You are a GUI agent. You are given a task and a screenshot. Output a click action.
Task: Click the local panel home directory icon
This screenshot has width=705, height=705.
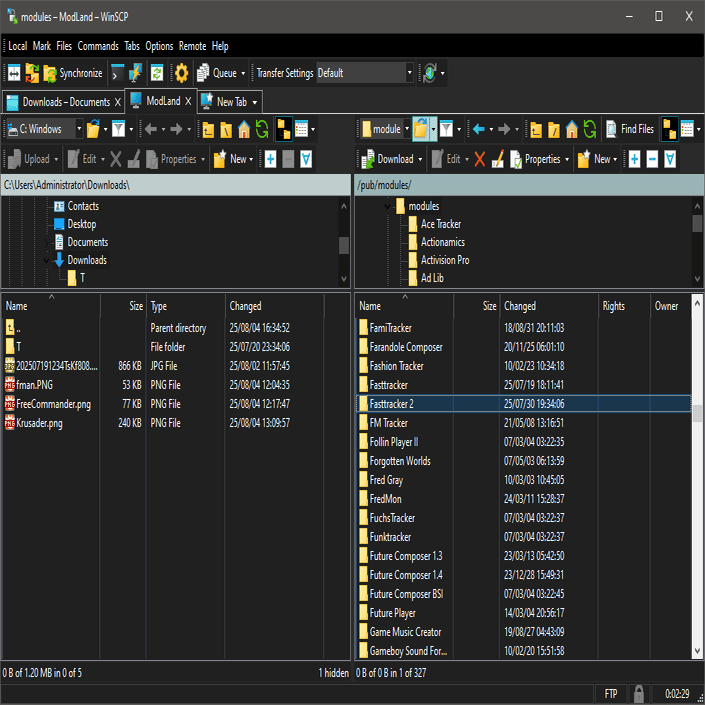[x=244, y=129]
